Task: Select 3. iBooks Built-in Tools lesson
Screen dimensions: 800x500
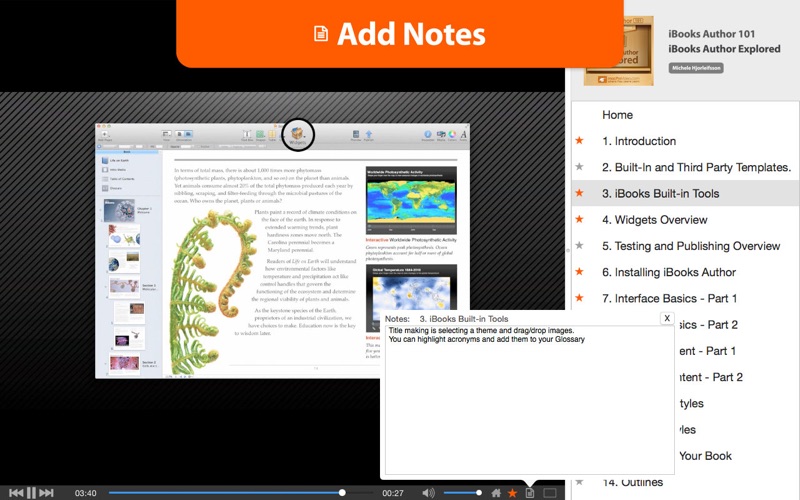Action: (x=685, y=193)
